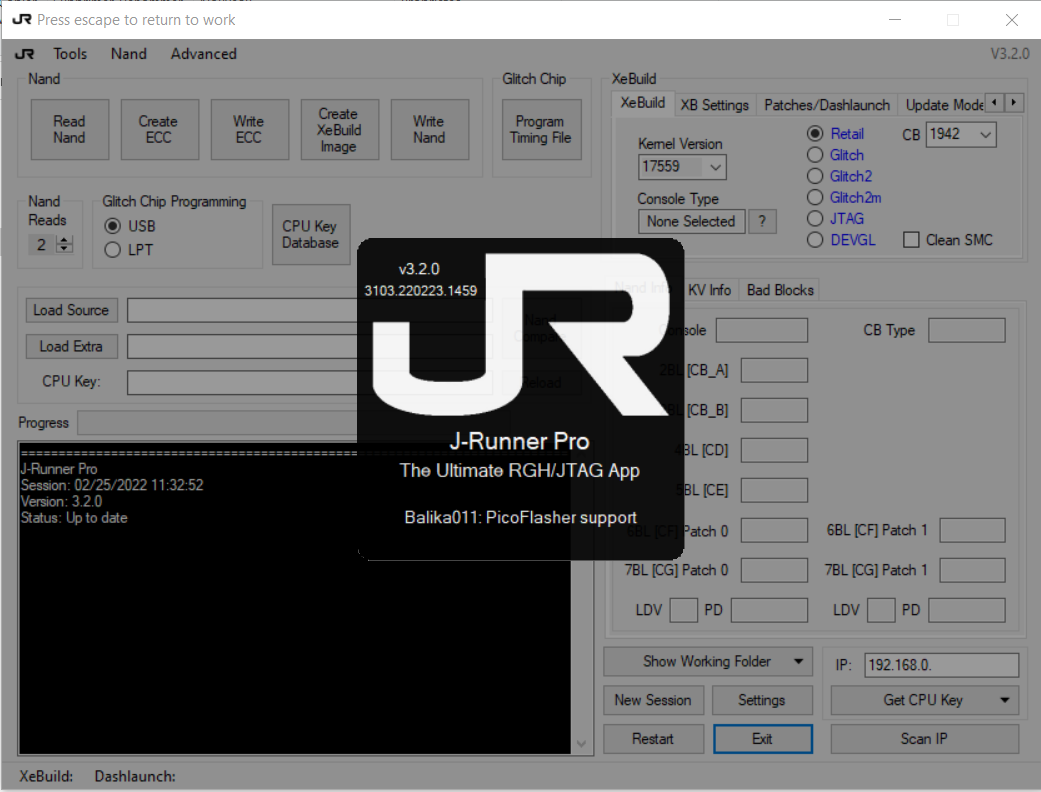Screen dimensions: 1041x792
Task: Click the Create ECC button
Action: pyautogui.click(x=159, y=129)
